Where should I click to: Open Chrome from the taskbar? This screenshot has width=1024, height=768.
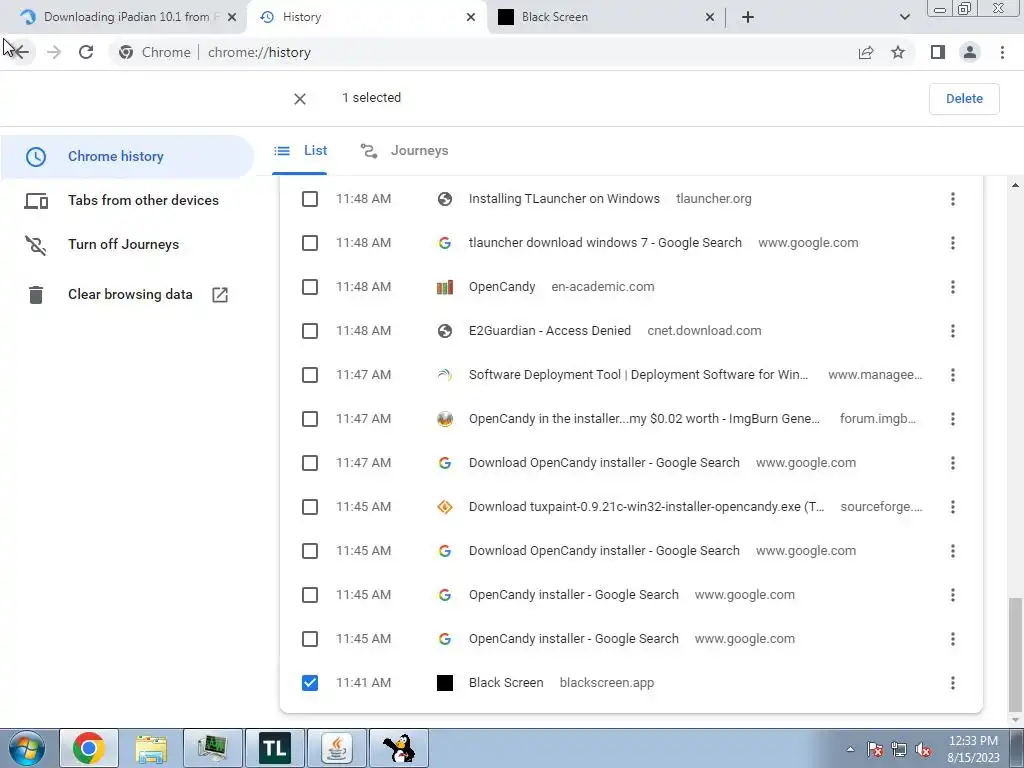tap(89, 748)
